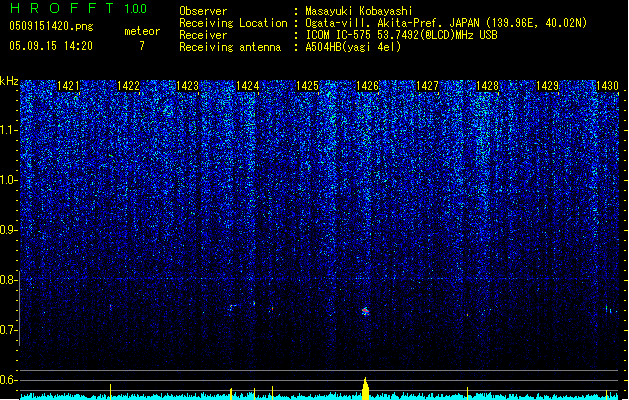Click the 1.0 frequency axis label
This screenshot has height=400, width=629.
[8, 180]
